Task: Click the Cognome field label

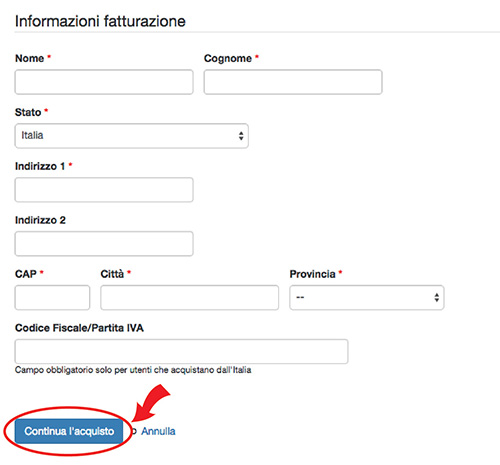Action: [x=228, y=58]
